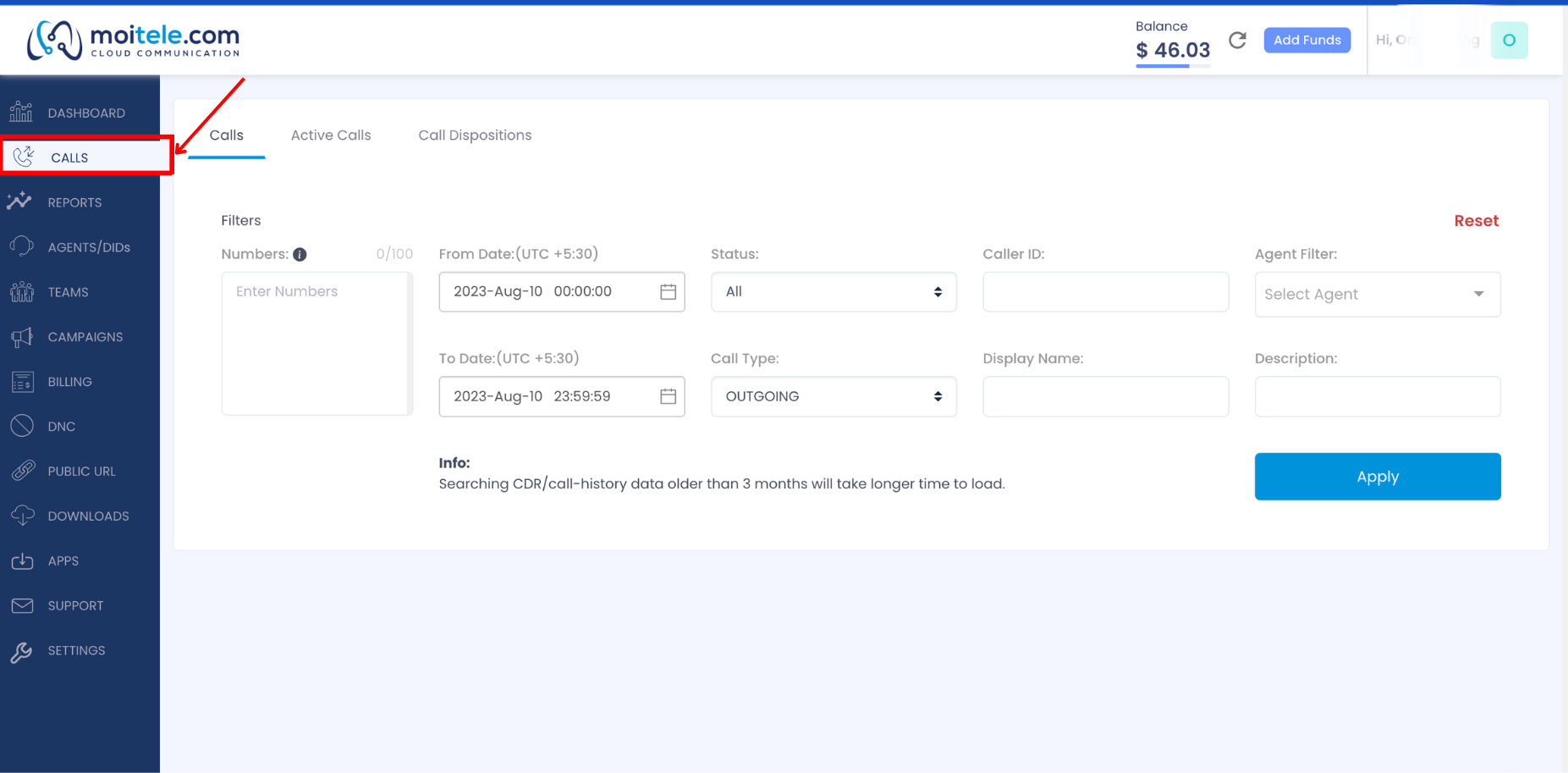Switch to the Calls tab
Viewport: 1568px width, 773px height.
pyautogui.click(x=226, y=135)
